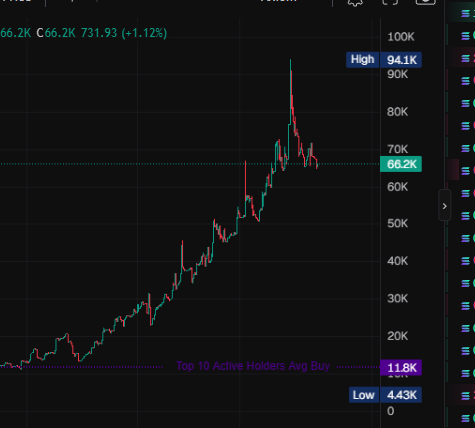
Task: Click the close value C66.2K in the legend
Action: 56,33
